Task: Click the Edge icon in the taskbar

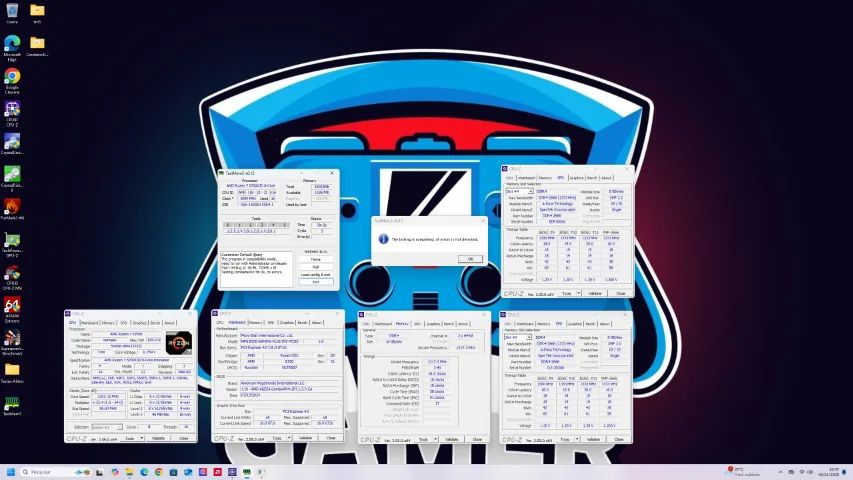Action: click(144, 472)
